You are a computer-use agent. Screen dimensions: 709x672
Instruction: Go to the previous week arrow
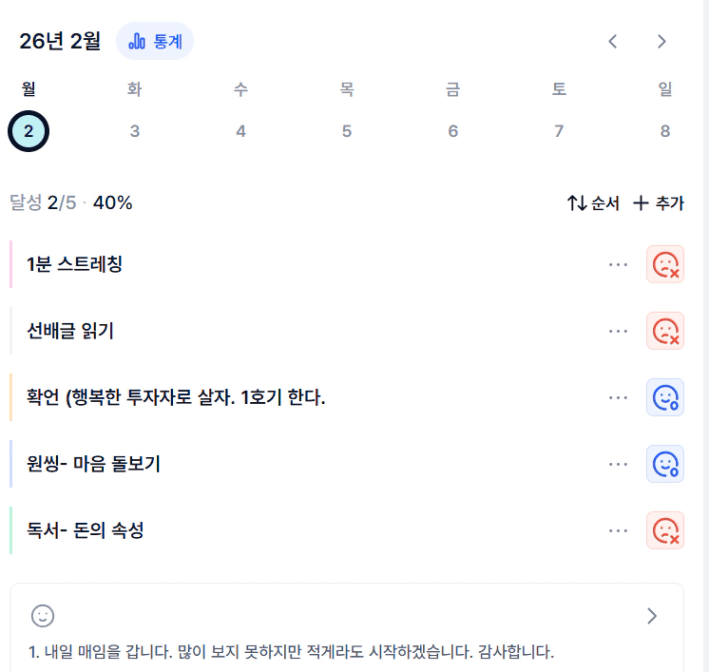coord(613,42)
